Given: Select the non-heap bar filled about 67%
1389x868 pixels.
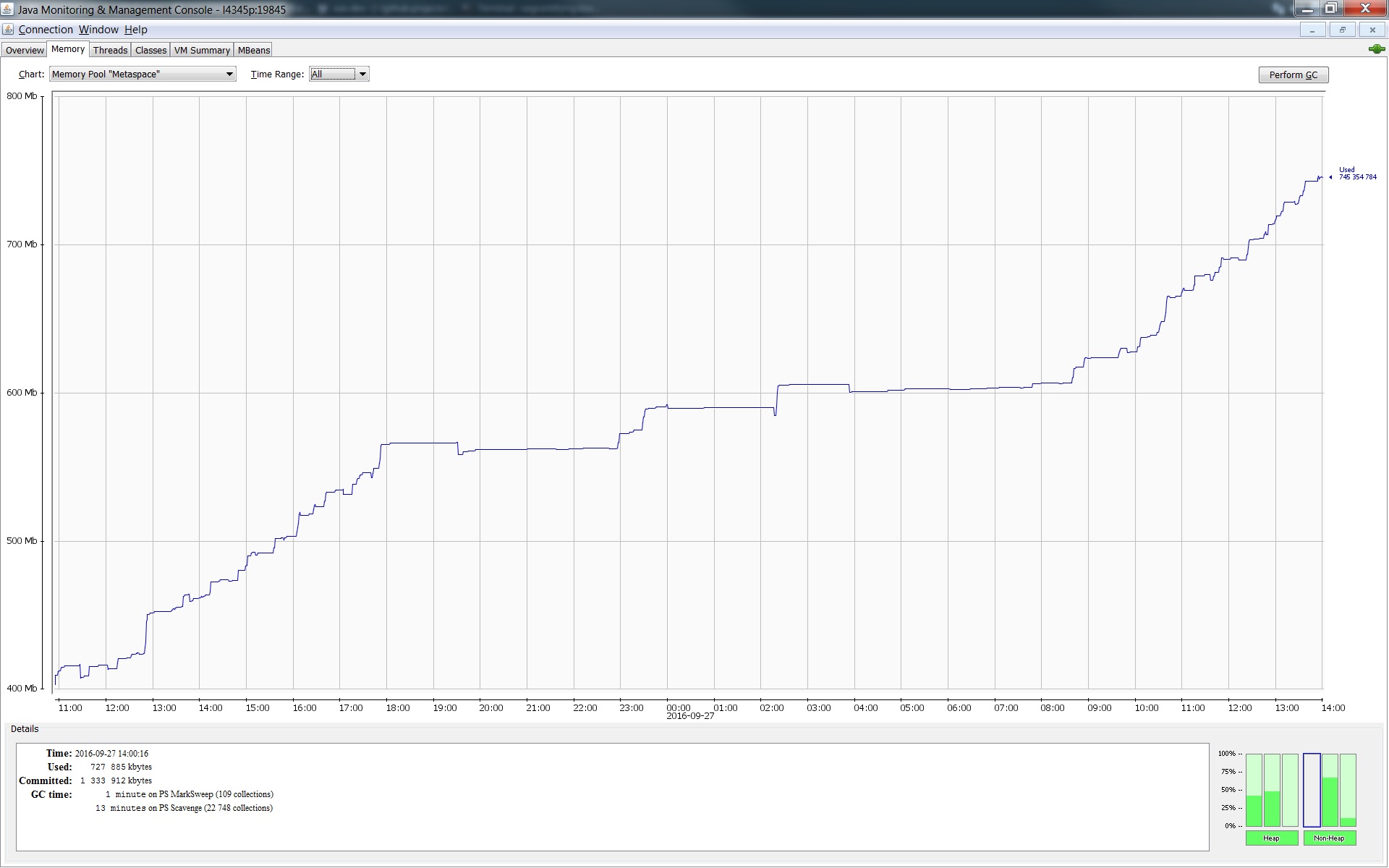Looking at the screenshot, I should [1330, 790].
